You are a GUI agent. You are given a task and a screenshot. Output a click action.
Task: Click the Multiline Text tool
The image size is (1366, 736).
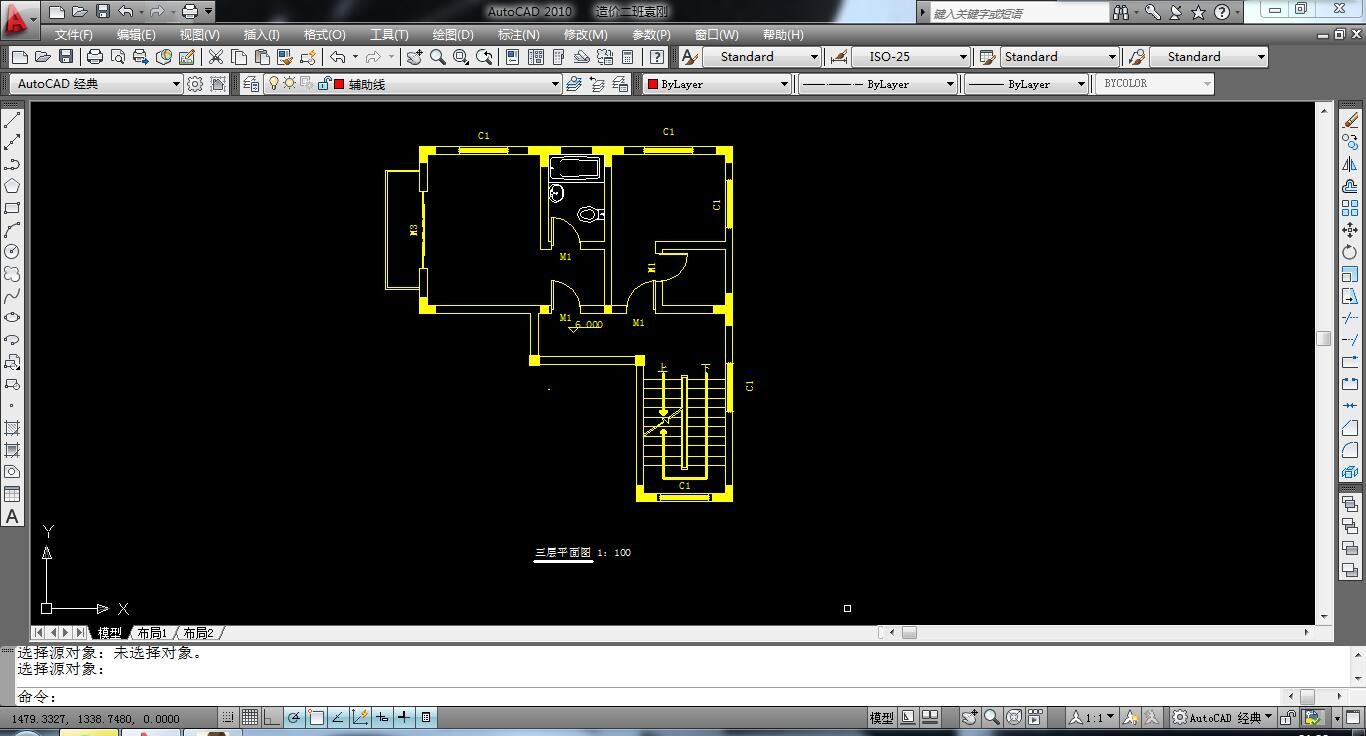pos(13,517)
